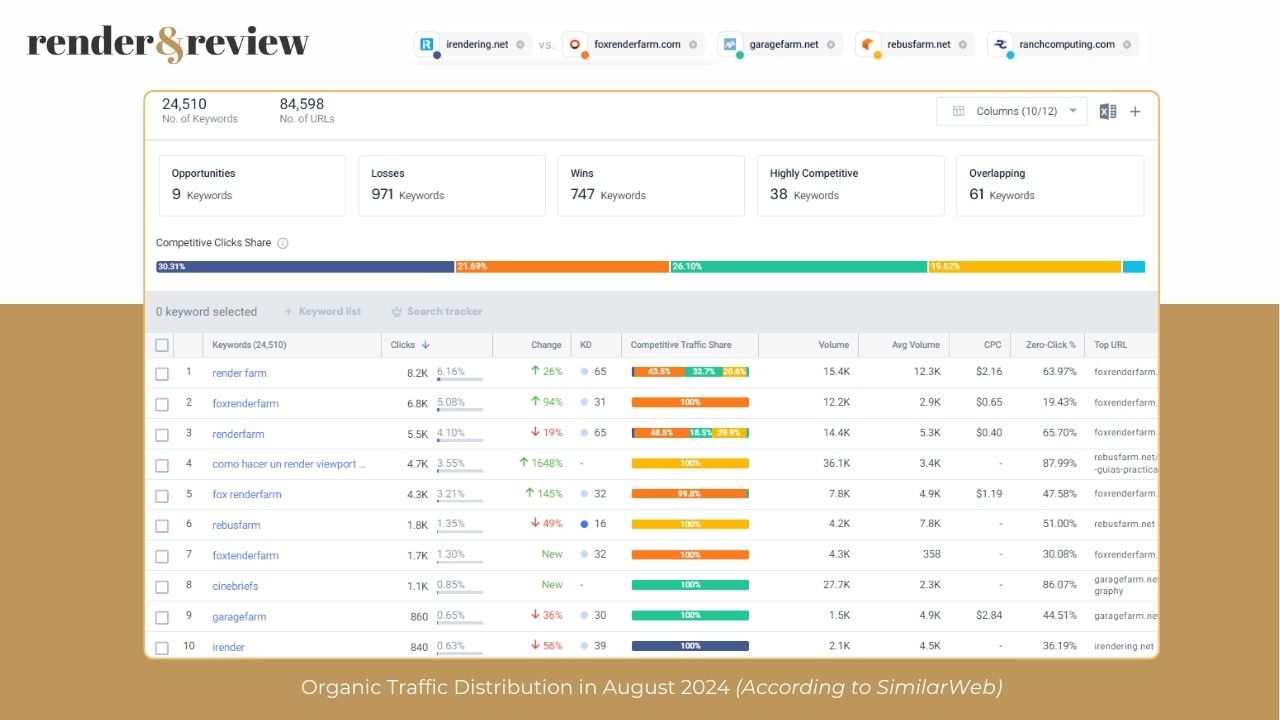Click the yellow 19.62% clicks share segment

1025,267
